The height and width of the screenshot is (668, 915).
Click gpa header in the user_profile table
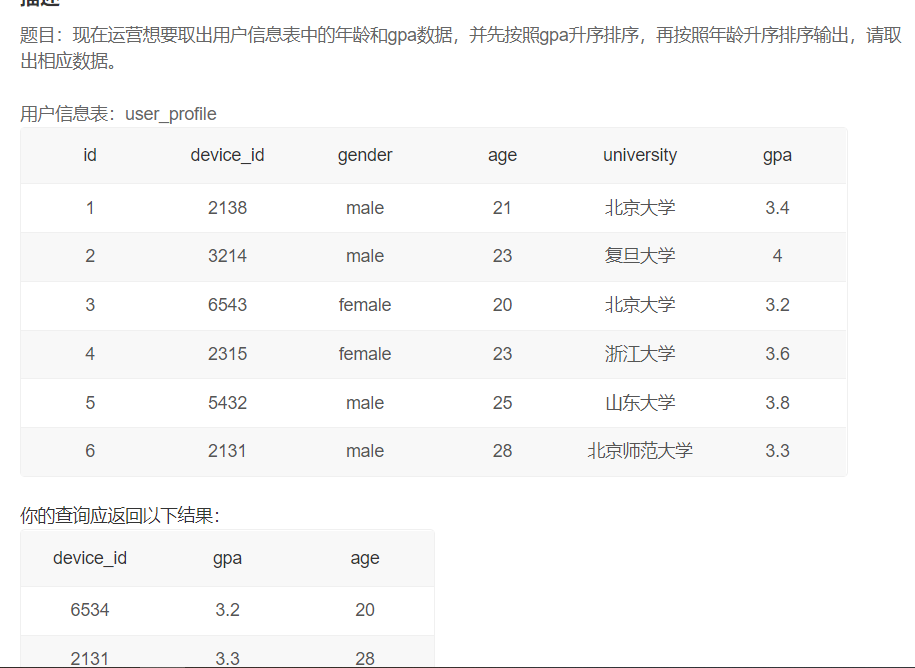tap(777, 155)
